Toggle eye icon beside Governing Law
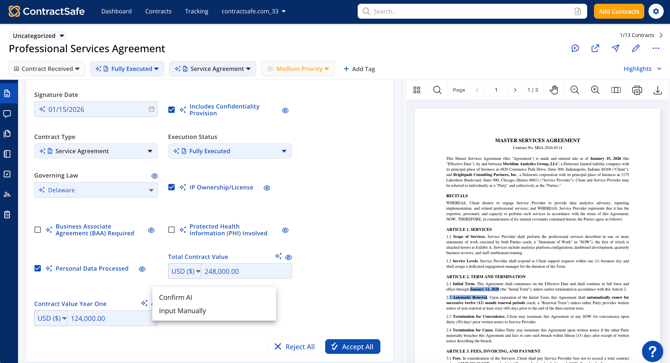The image size is (670, 363). coord(154,176)
